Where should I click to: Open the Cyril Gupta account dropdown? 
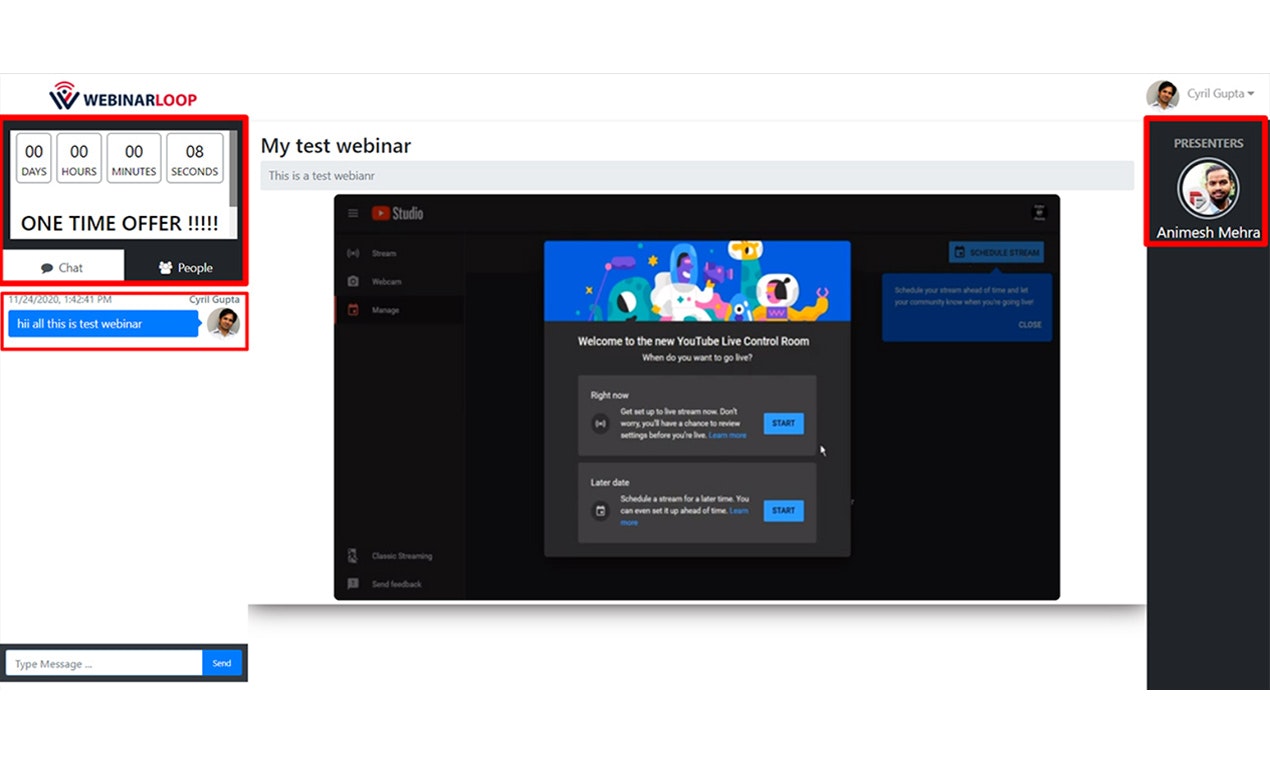click(x=1216, y=94)
